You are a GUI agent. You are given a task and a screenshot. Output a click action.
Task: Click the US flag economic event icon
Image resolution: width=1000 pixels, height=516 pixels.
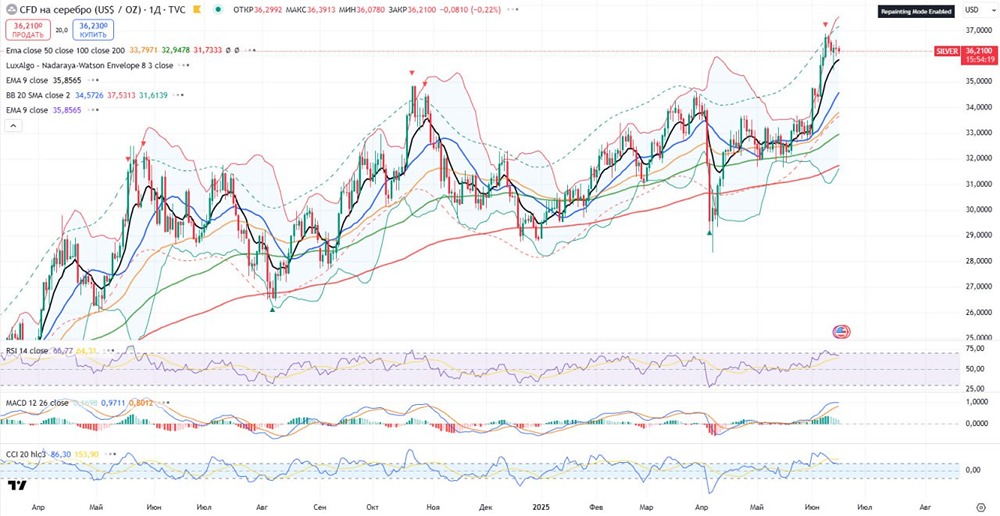coord(841,332)
